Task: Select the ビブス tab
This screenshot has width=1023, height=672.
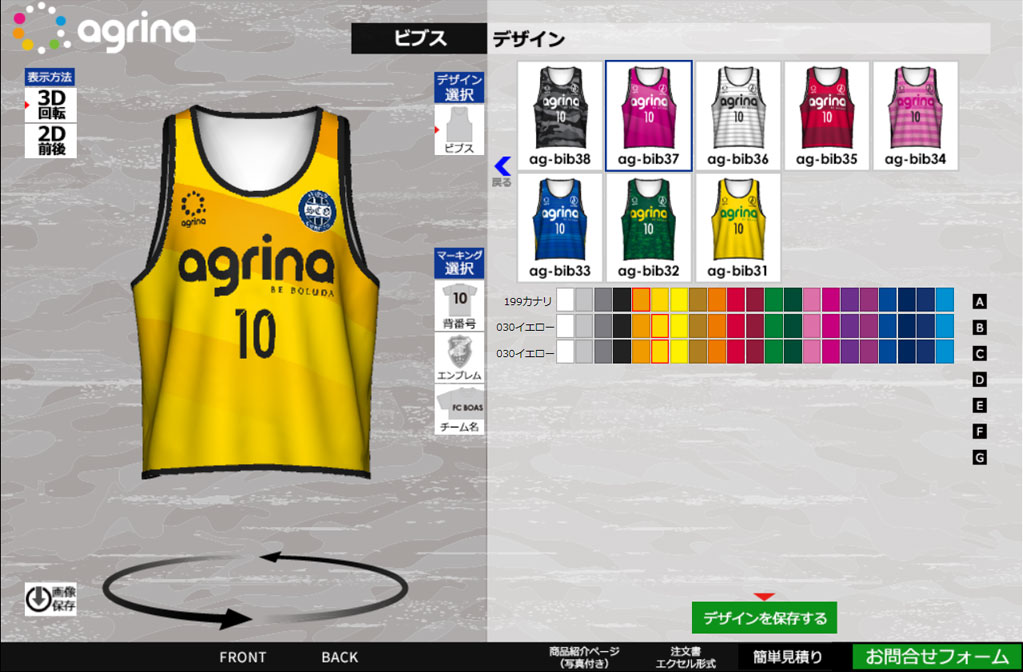Action: (x=419, y=38)
